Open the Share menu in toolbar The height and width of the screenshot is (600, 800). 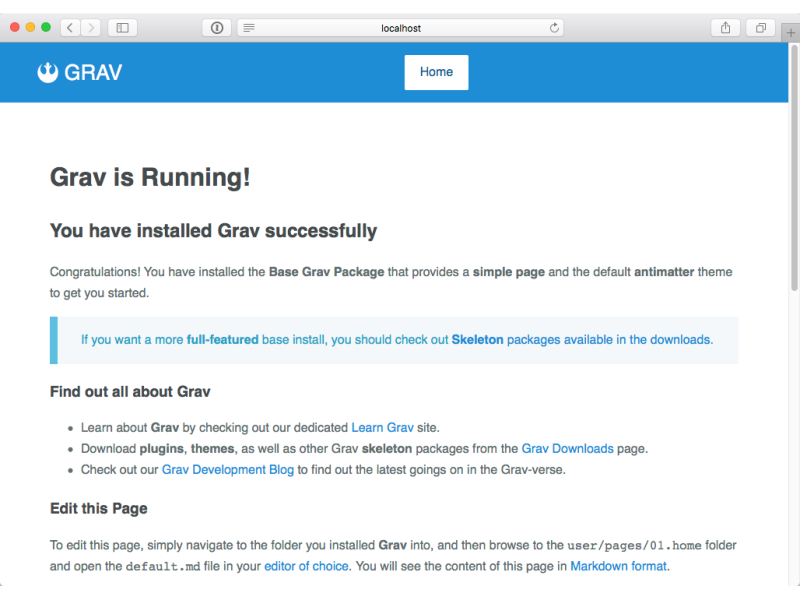[x=725, y=28]
